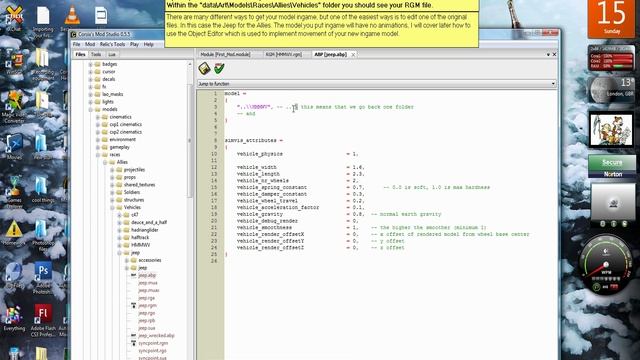640x360 pixels.
Task: Open syncpoint.rgm in the file tree
Action: point(153,343)
